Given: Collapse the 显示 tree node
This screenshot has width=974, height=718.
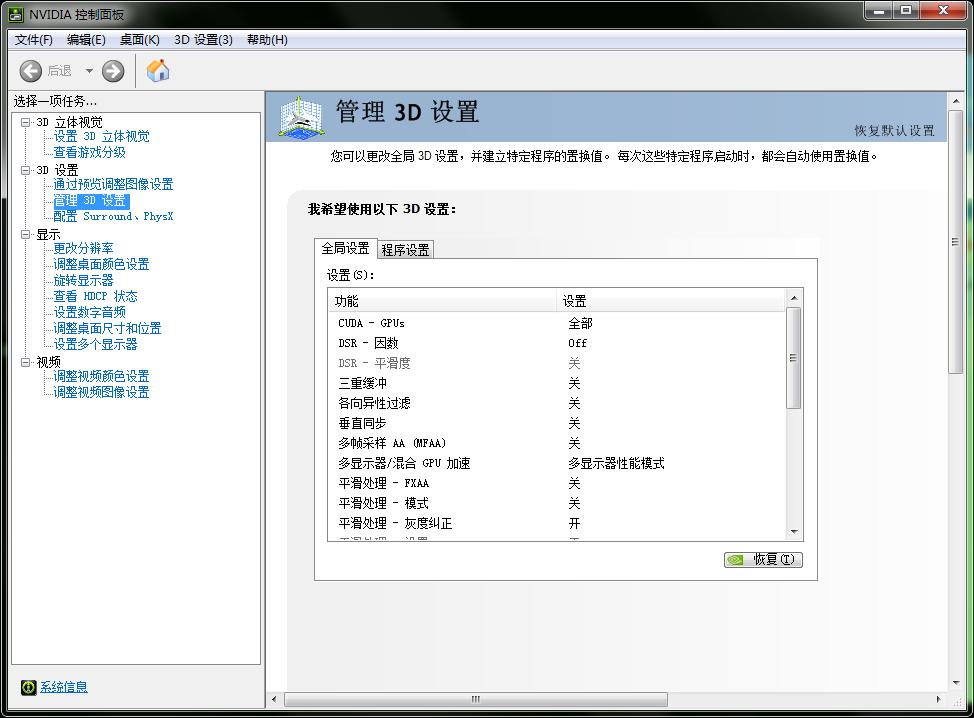Looking at the screenshot, I should pos(26,234).
